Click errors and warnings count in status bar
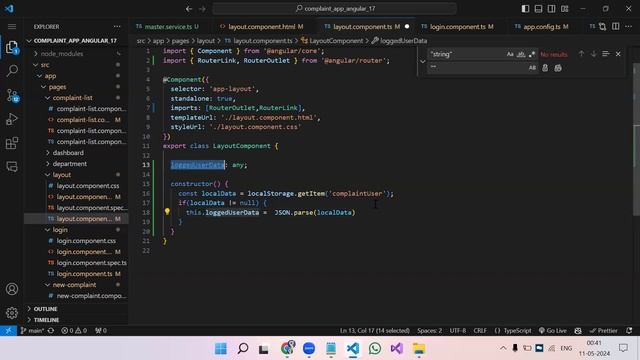 pyautogui.click(x=74, y=331)
